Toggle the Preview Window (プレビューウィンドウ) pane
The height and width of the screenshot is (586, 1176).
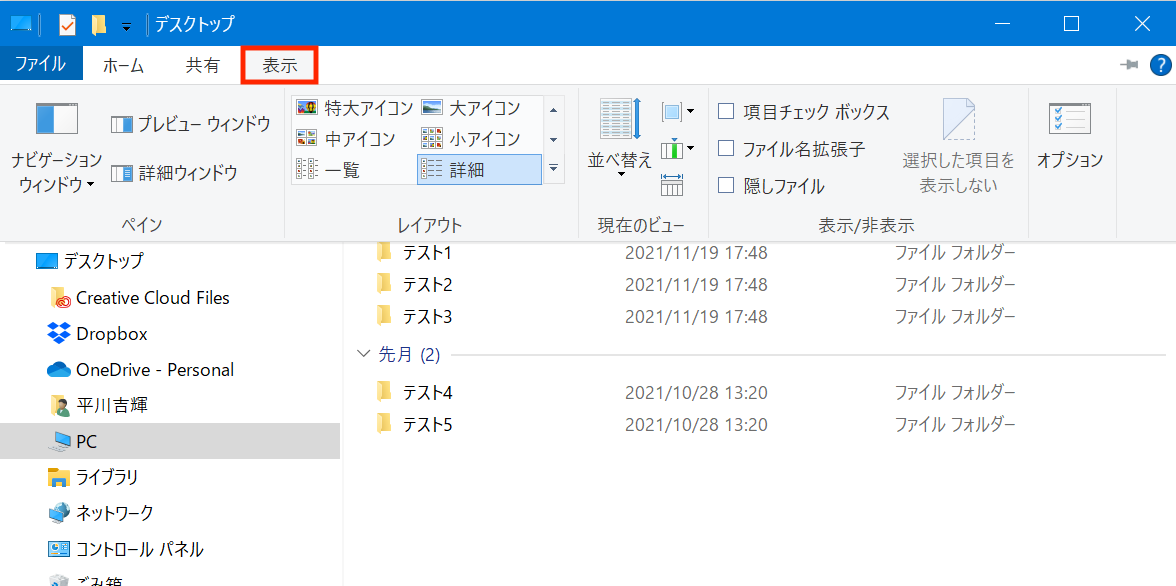(x=190, y=124)
